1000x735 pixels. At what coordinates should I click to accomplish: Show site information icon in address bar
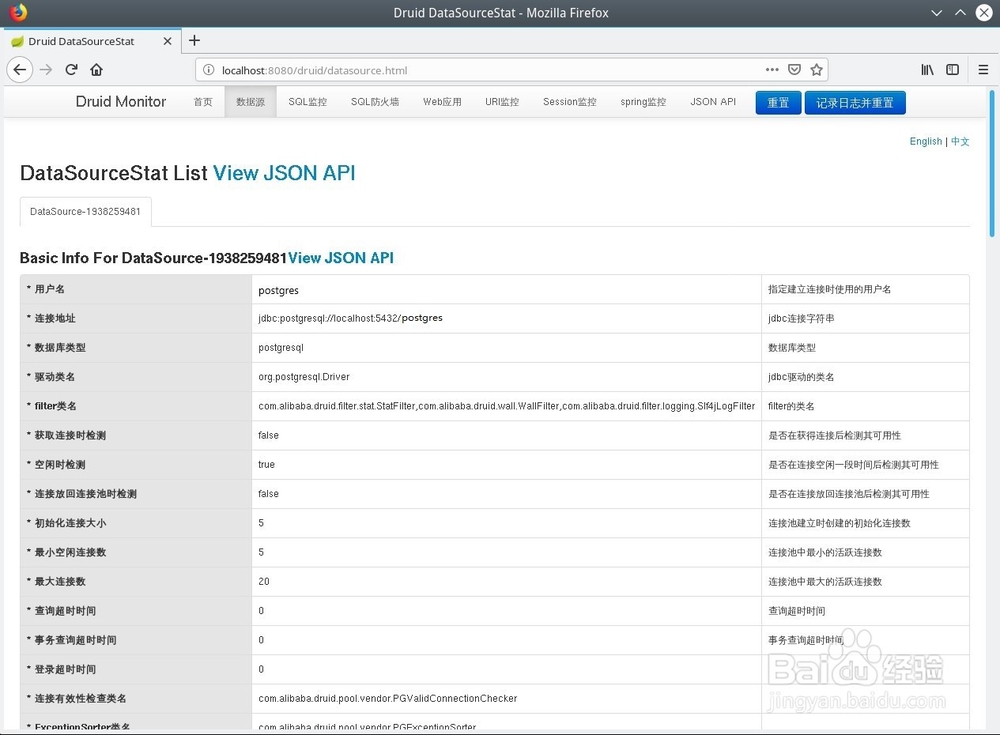pyautogui.click(x=209, y=70)
